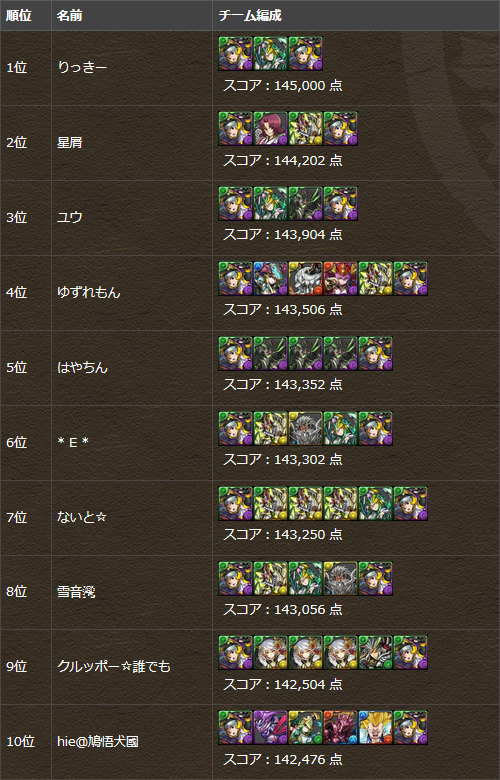Click the gray armored monster in ＊Ｅ＊ team

305,429
